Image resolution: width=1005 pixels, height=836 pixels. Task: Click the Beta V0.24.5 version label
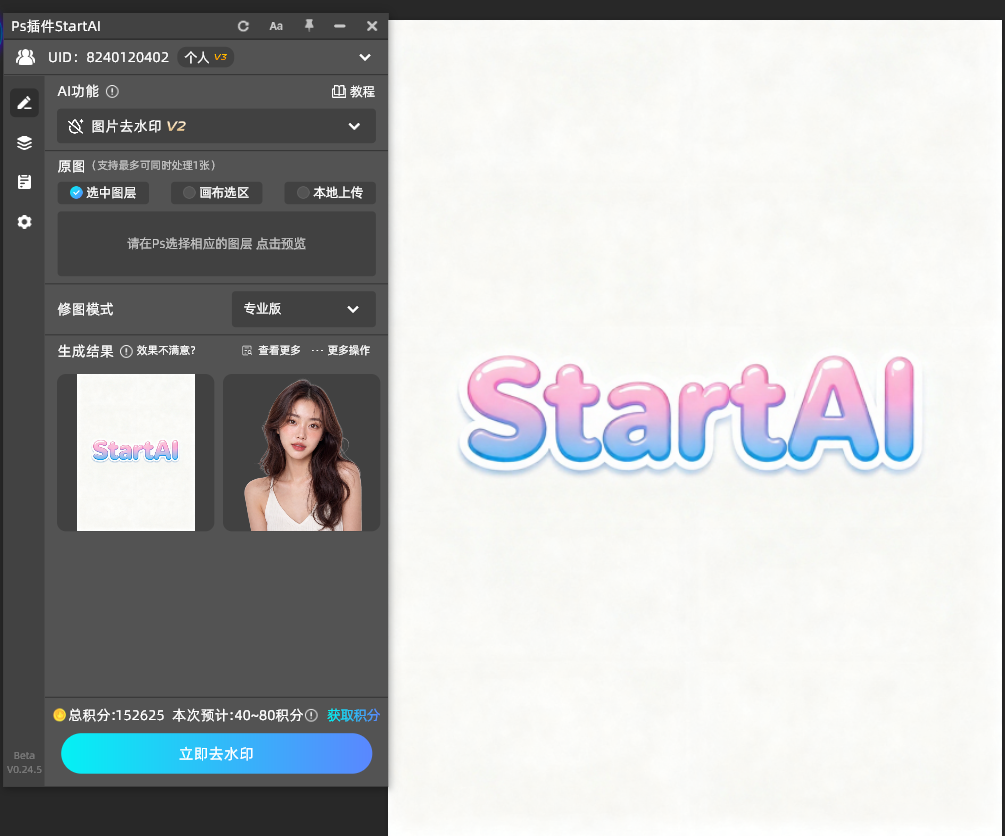coord(24,762)
